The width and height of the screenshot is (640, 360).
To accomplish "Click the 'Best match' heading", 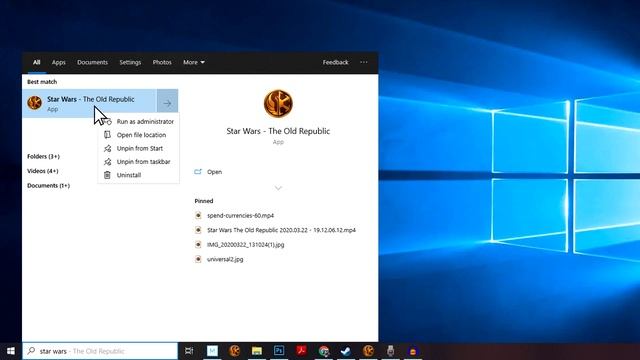I will point(42,82).
